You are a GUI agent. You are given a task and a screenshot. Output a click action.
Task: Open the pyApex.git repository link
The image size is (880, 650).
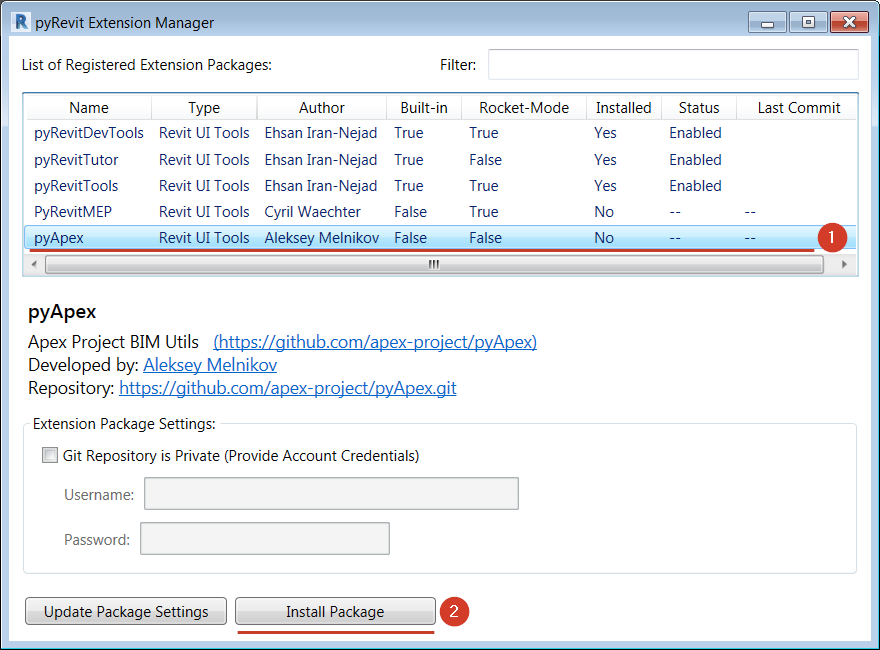287,388
